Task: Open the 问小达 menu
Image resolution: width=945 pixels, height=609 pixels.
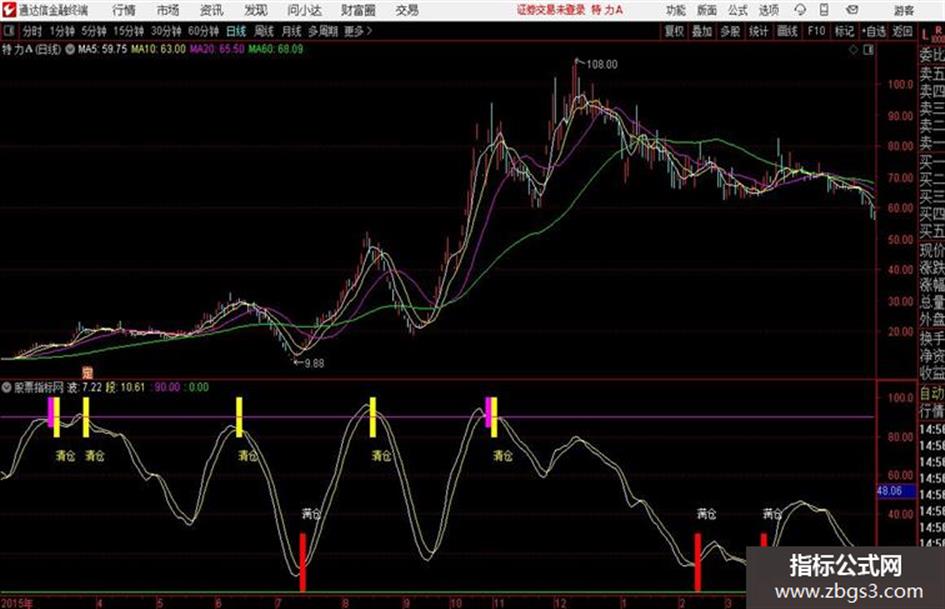Action: (304, 10)
